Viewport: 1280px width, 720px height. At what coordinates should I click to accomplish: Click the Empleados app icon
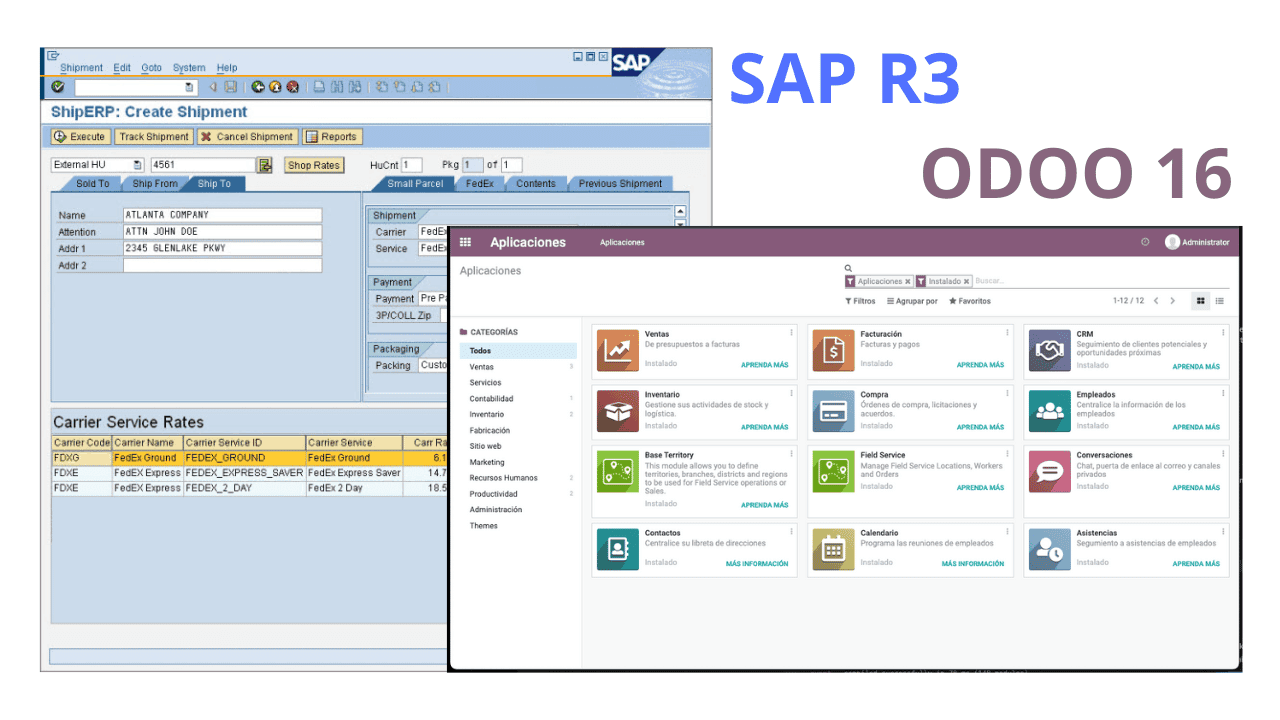1050,411
